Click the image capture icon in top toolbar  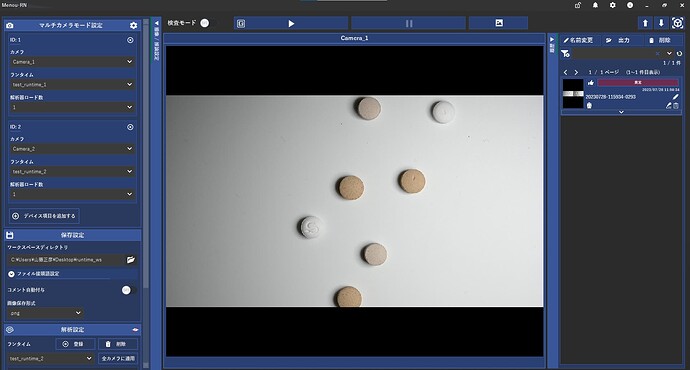[499, 23]
